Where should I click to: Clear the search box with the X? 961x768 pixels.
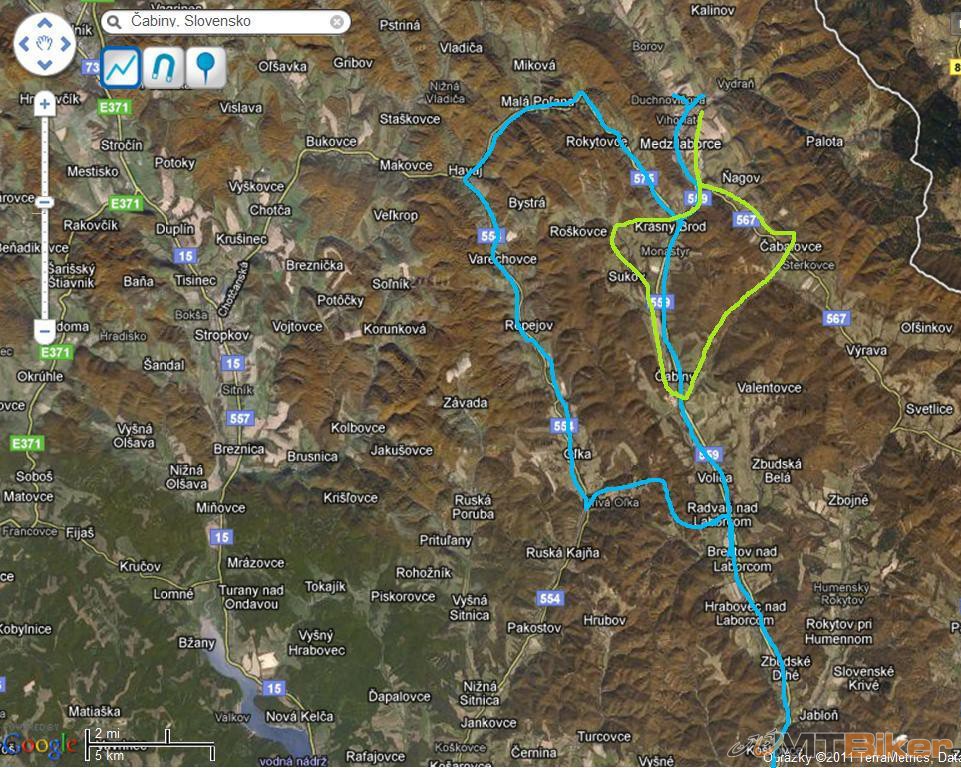(336, 22)
